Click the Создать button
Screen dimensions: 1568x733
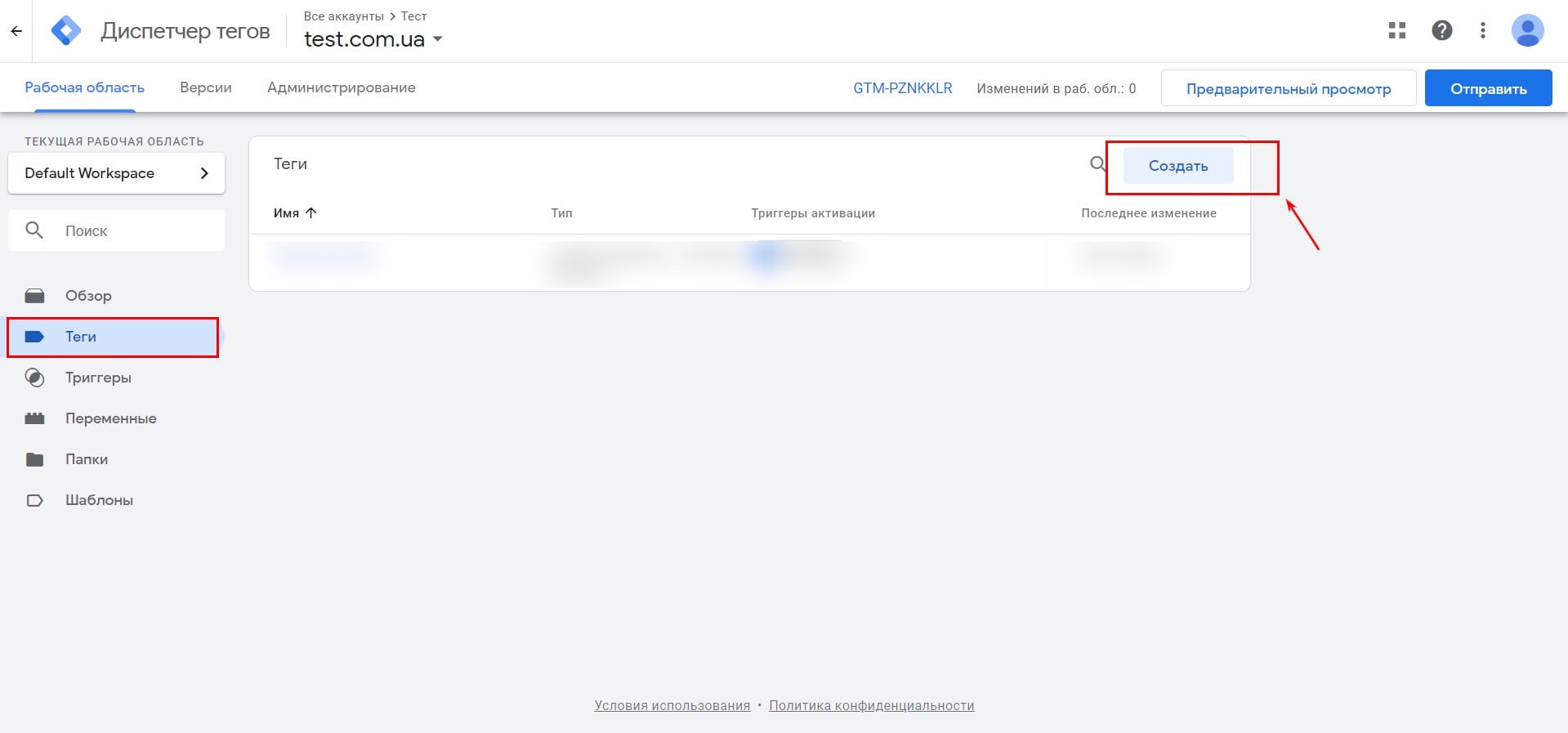click(1177, 166)
